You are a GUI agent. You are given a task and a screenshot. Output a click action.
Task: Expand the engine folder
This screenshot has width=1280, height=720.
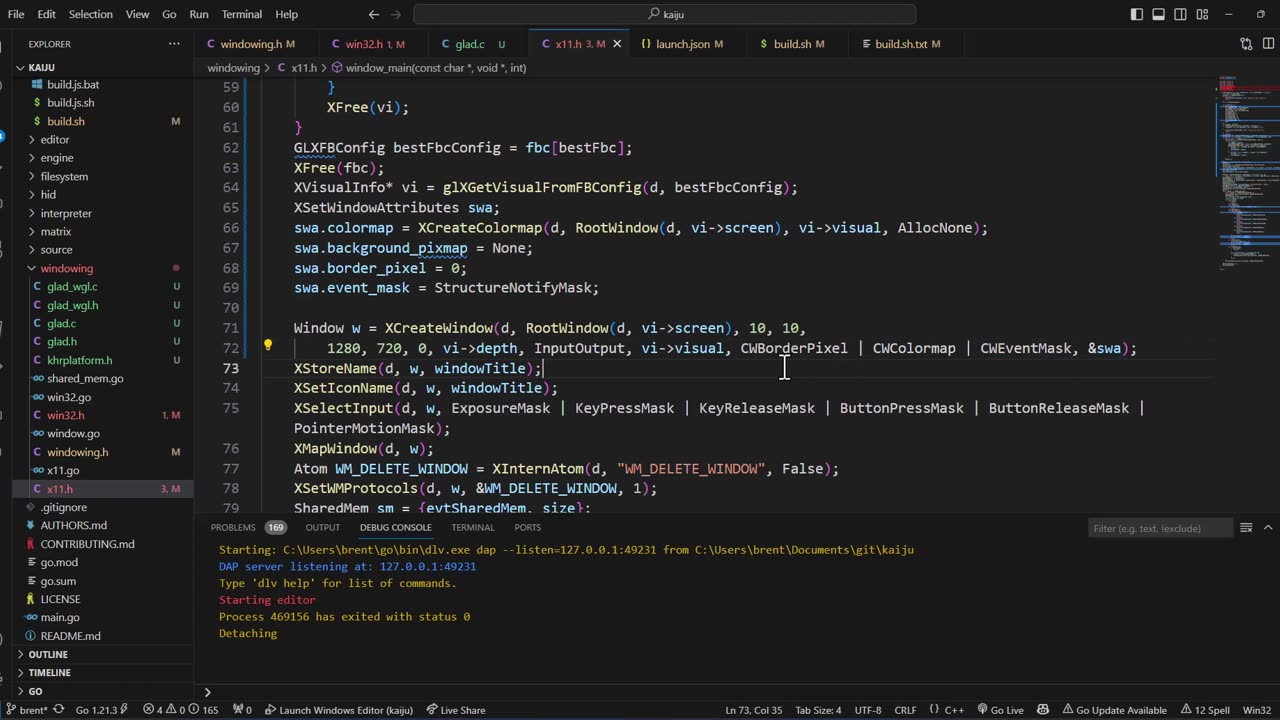coord(57,158)
